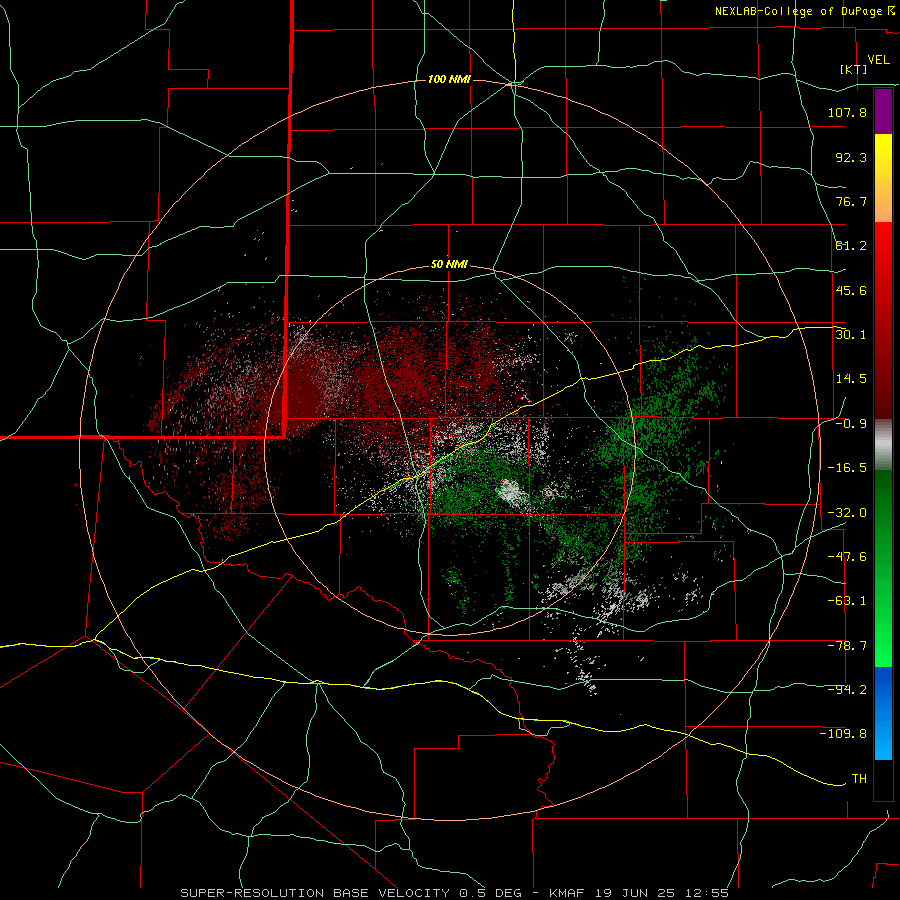Click the -0.9 legend value
The width and height of the screenshot is (900, 900).
(851, 424)
